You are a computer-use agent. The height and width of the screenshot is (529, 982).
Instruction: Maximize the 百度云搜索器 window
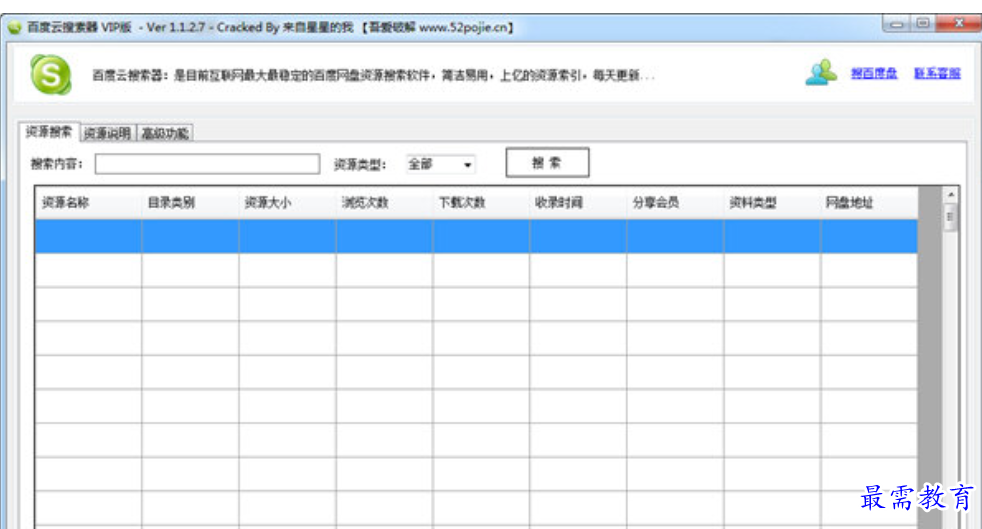click(923, 24)
